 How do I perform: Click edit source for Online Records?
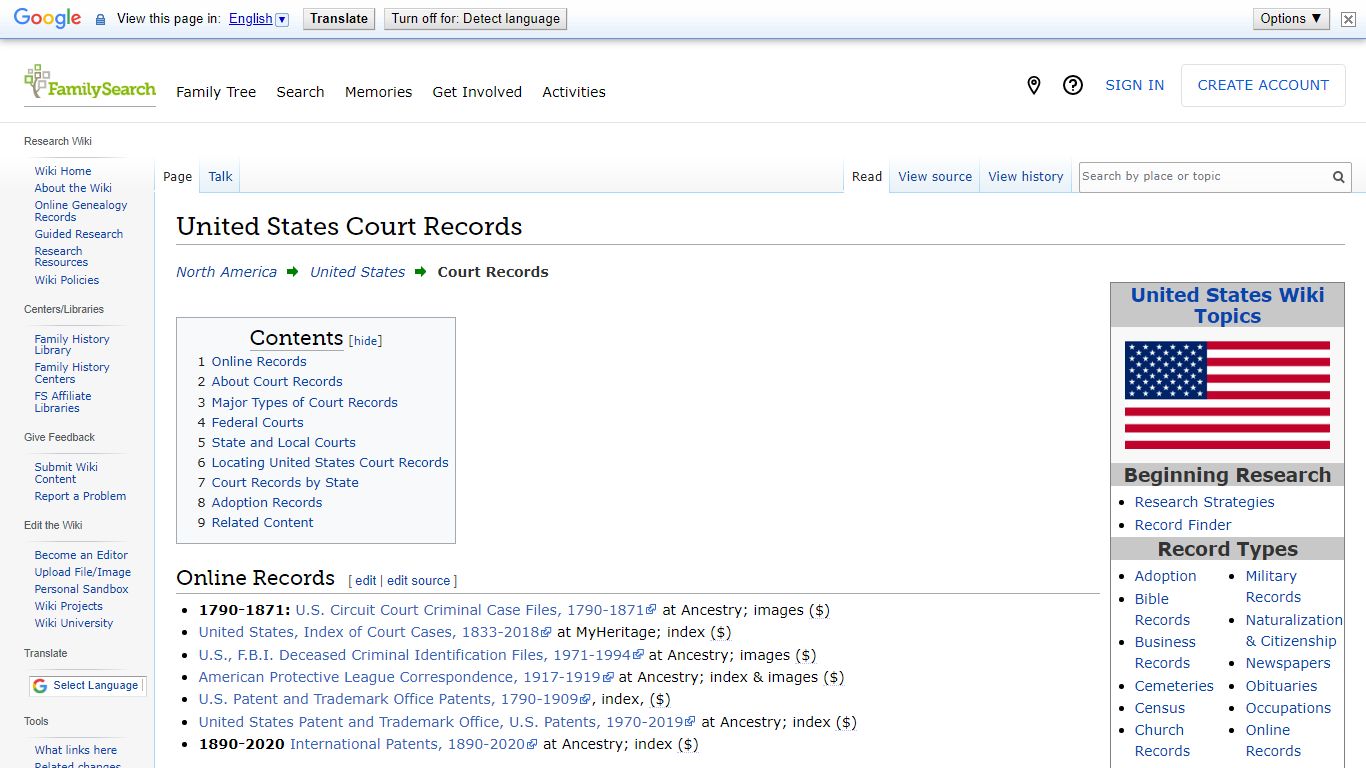pyautogui.click(x=419, y=581)
